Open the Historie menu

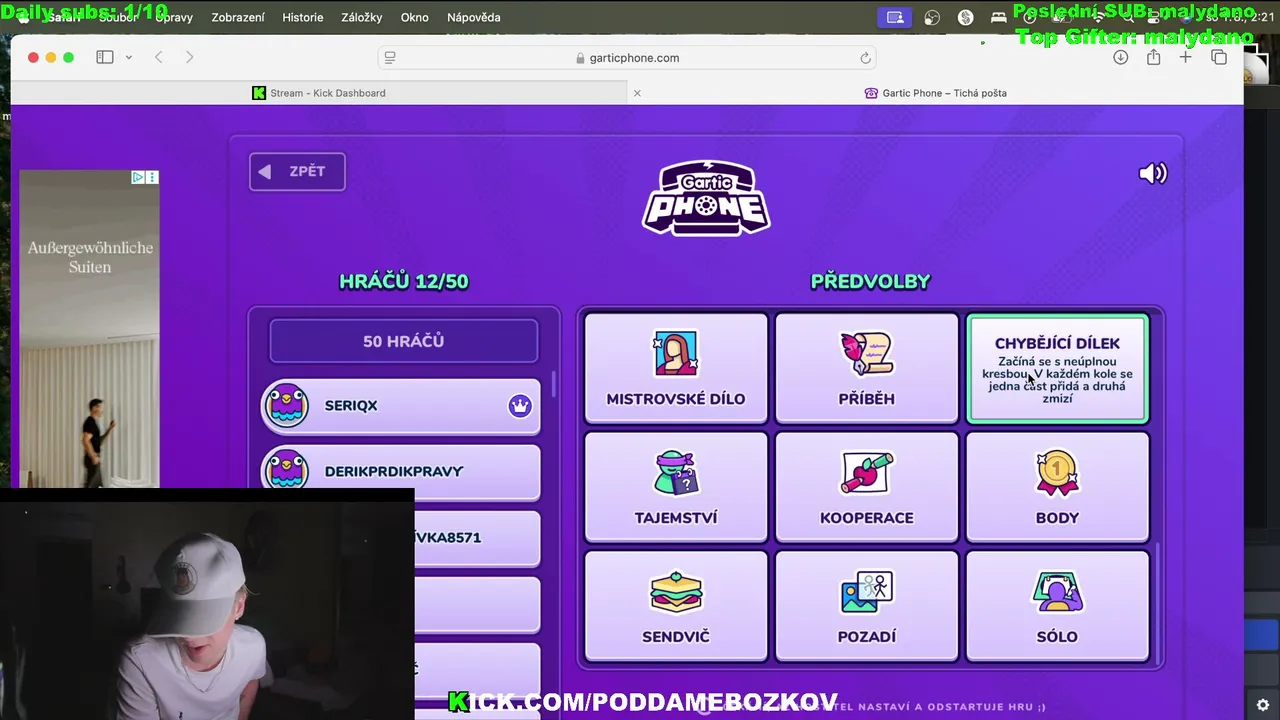tap(303, 17)
